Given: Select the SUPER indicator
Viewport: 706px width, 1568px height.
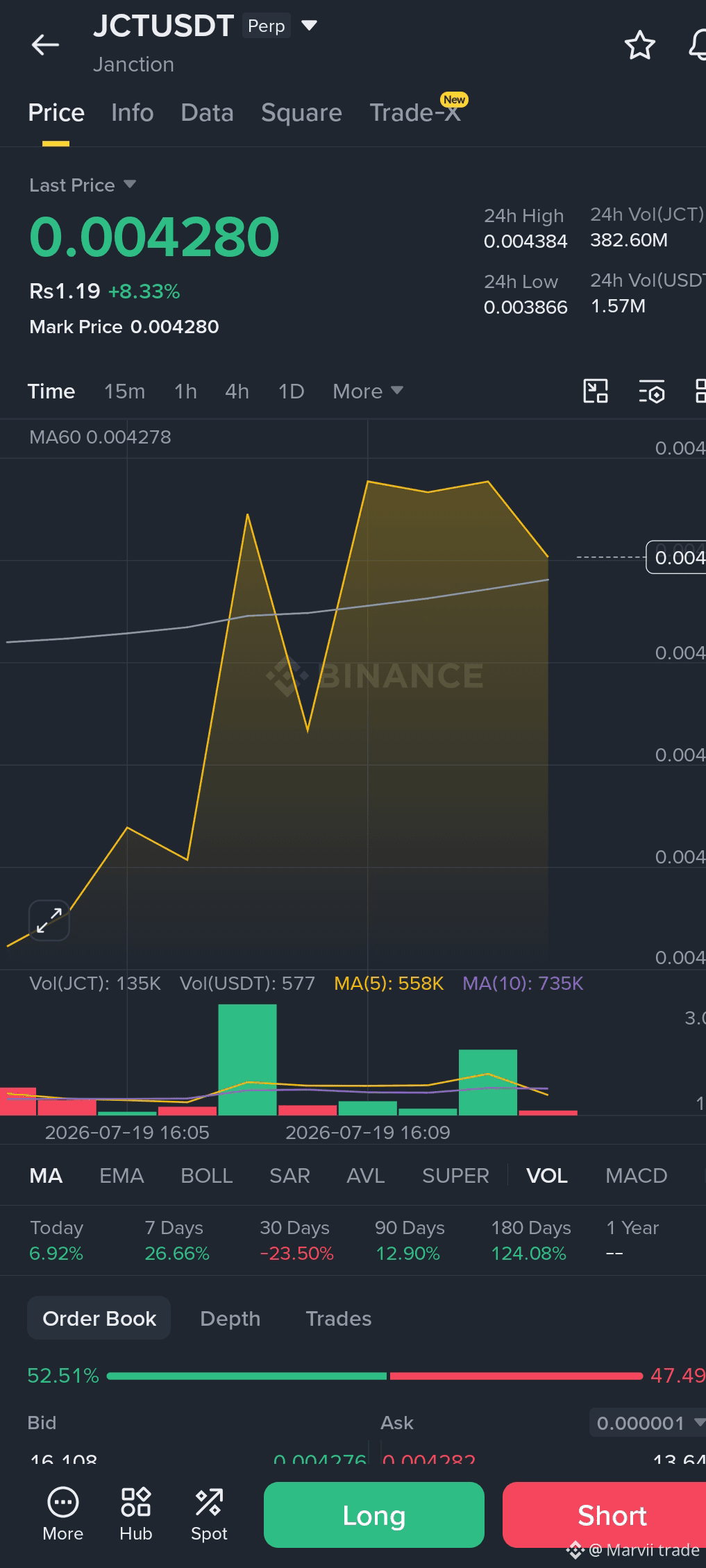Looking at the screenshot, I should [x=455, y=1176].
